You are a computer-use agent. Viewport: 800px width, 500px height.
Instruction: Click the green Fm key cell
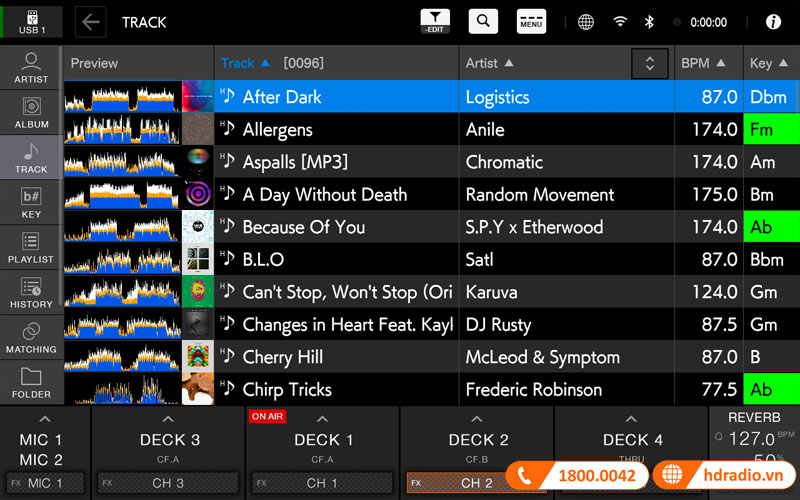point(772,129)
